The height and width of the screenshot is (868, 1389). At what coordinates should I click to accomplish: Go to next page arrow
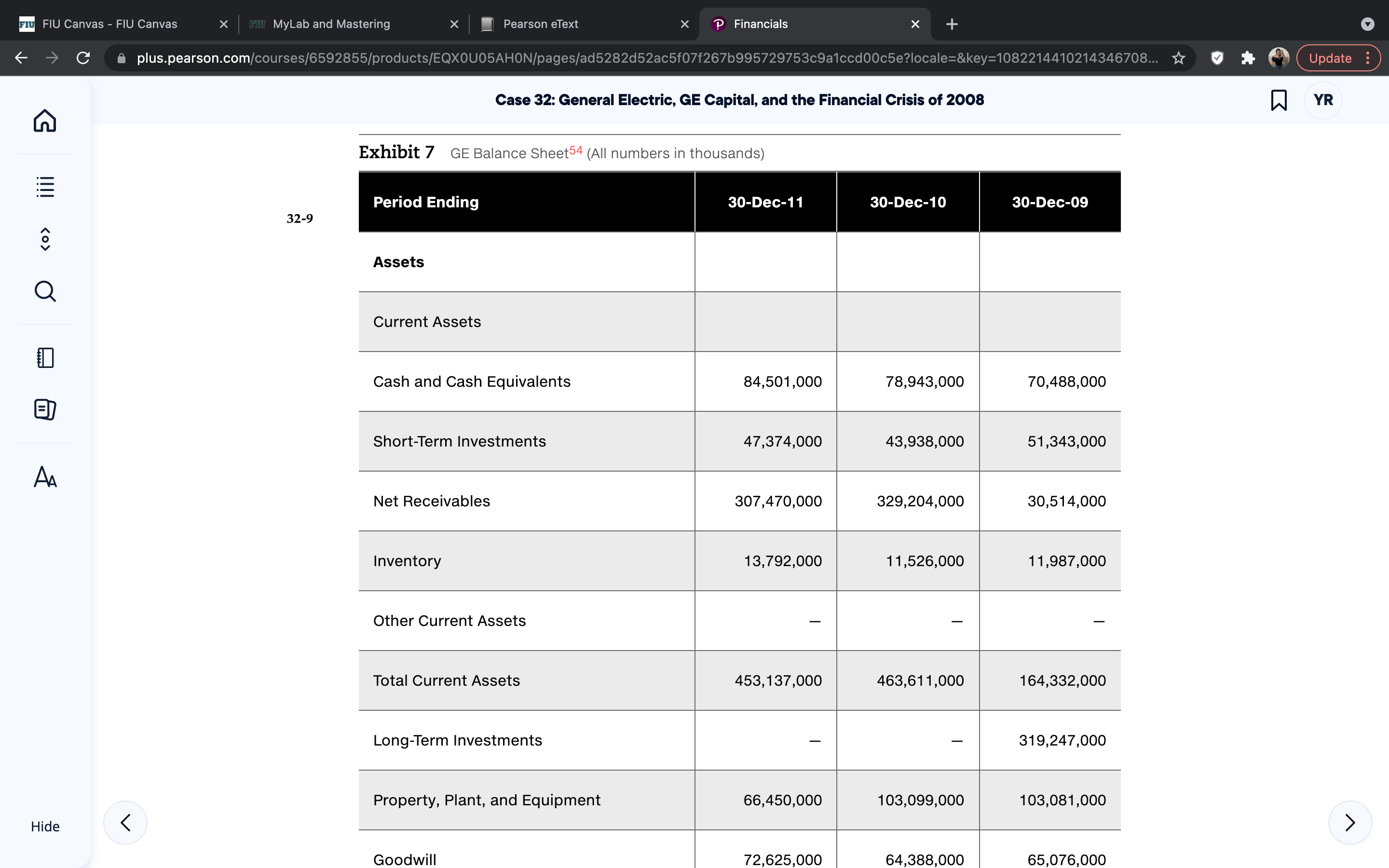1350,822
